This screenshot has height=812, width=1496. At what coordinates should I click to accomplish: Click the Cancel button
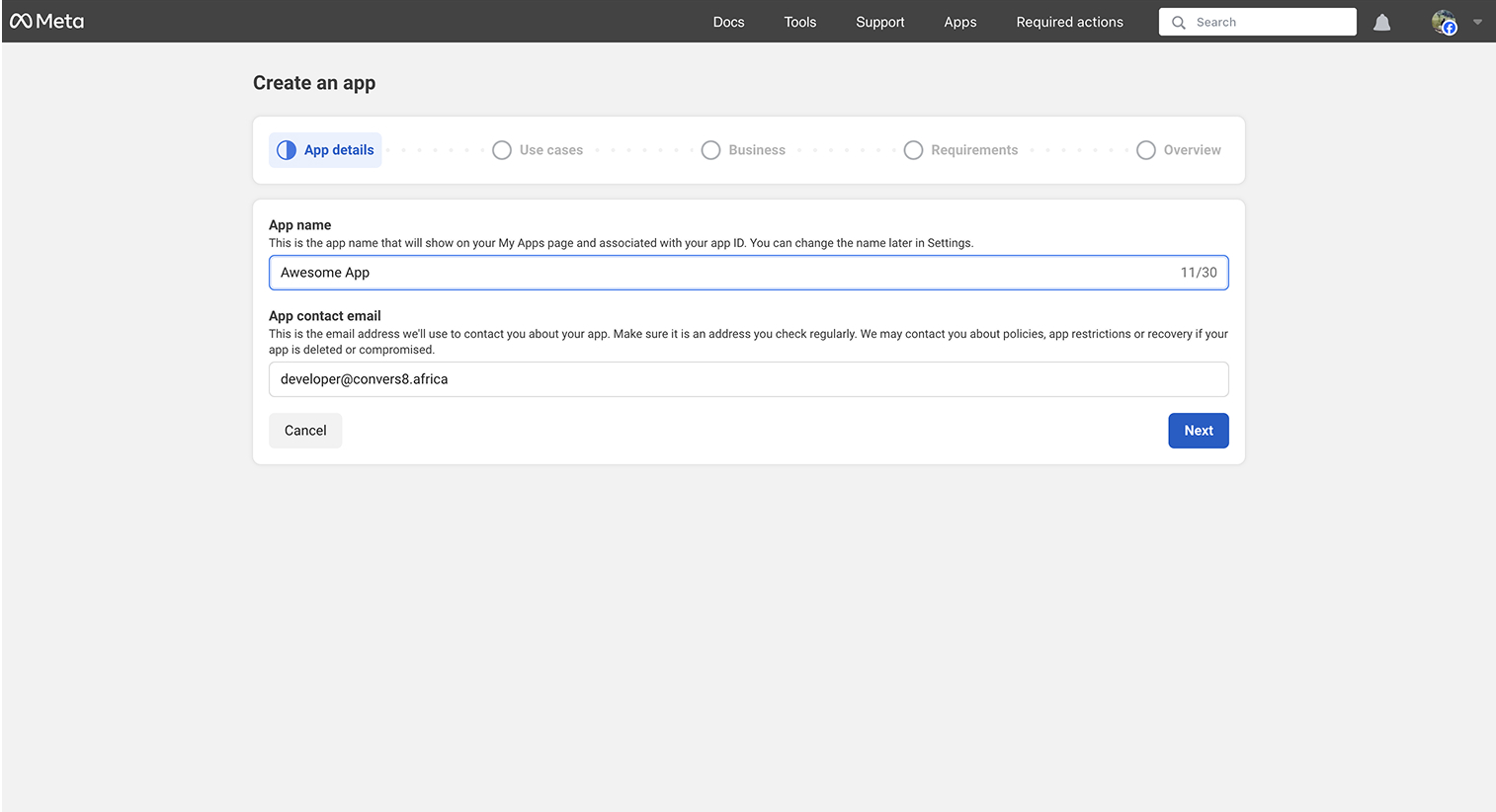click(305, 430)
